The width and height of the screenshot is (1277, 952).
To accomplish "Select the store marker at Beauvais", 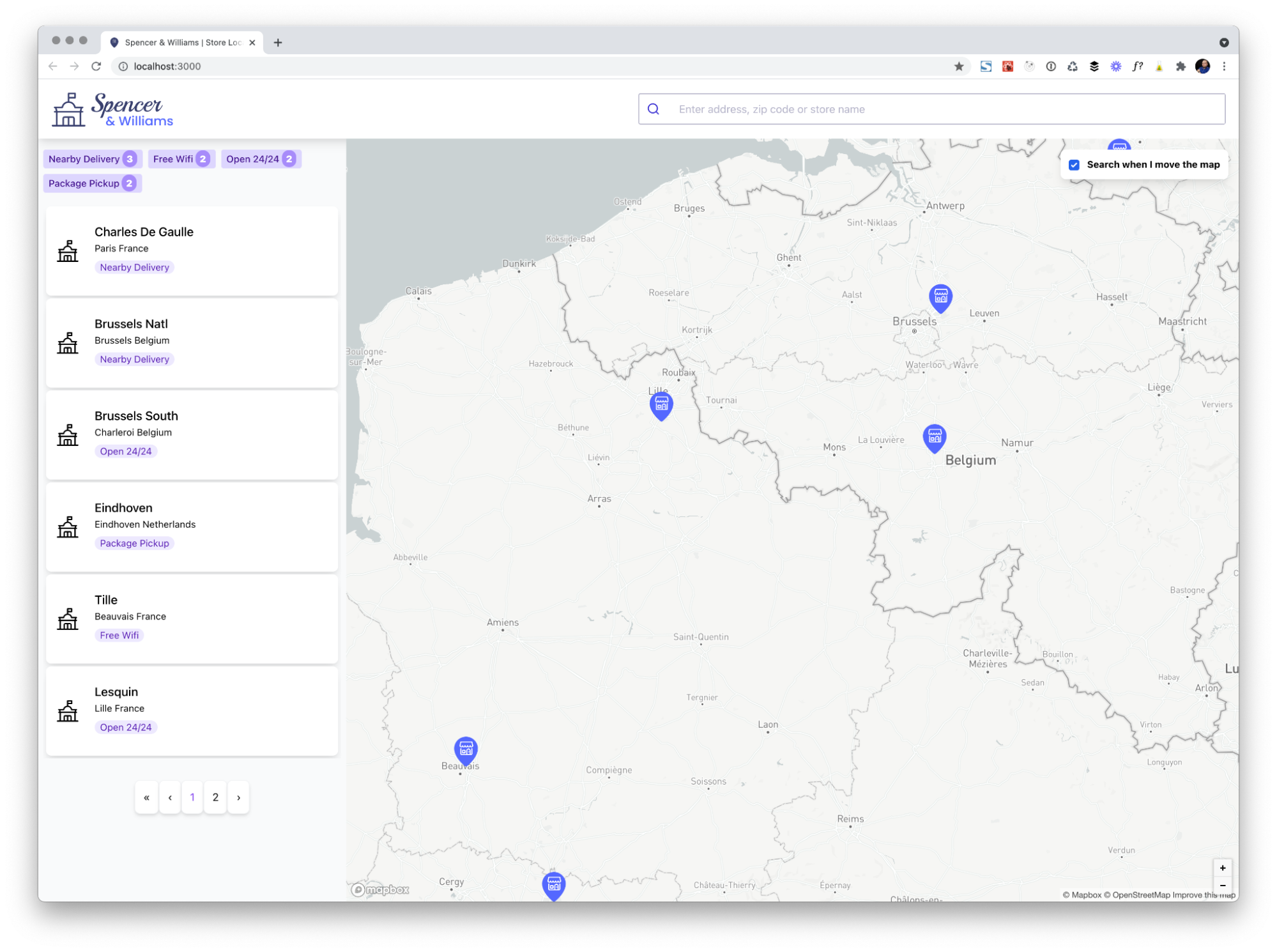I will [x=466, y=751].
